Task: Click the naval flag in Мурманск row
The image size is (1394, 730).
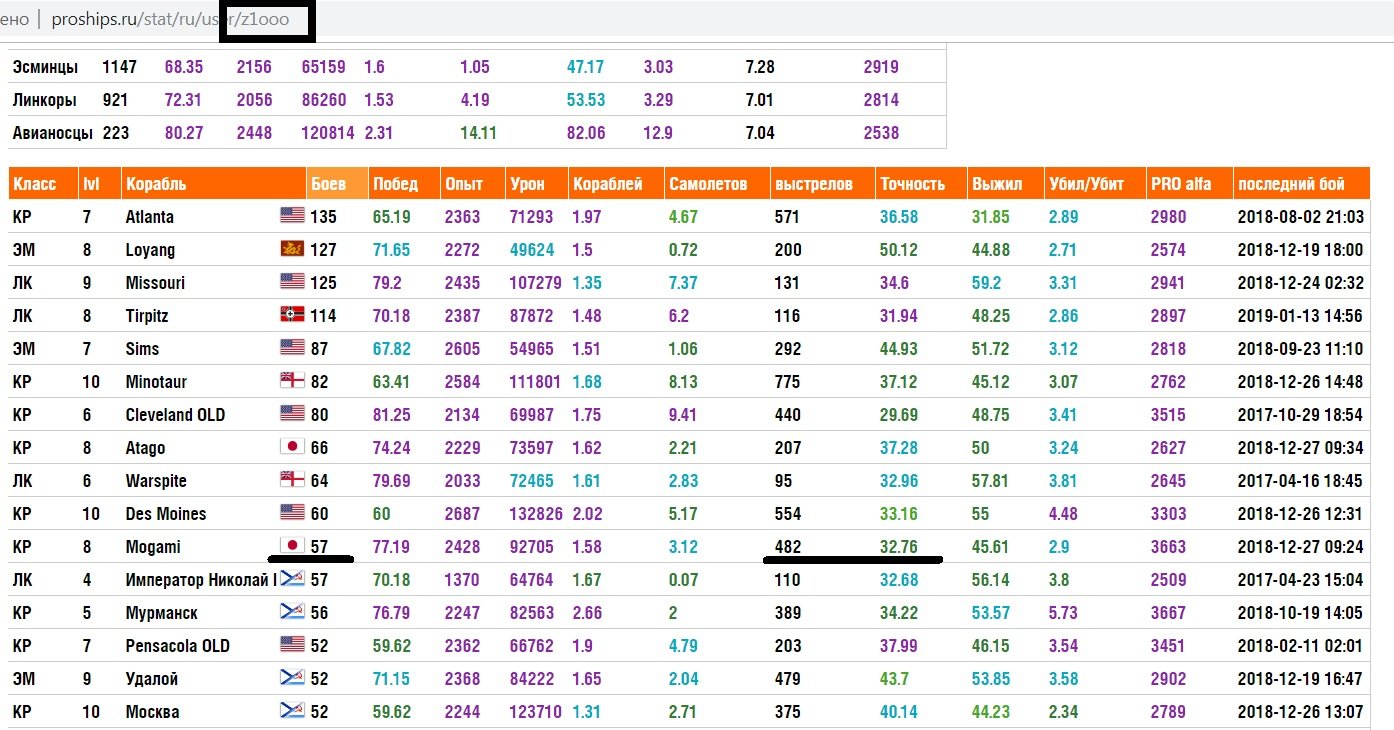Action: [292, 612]
